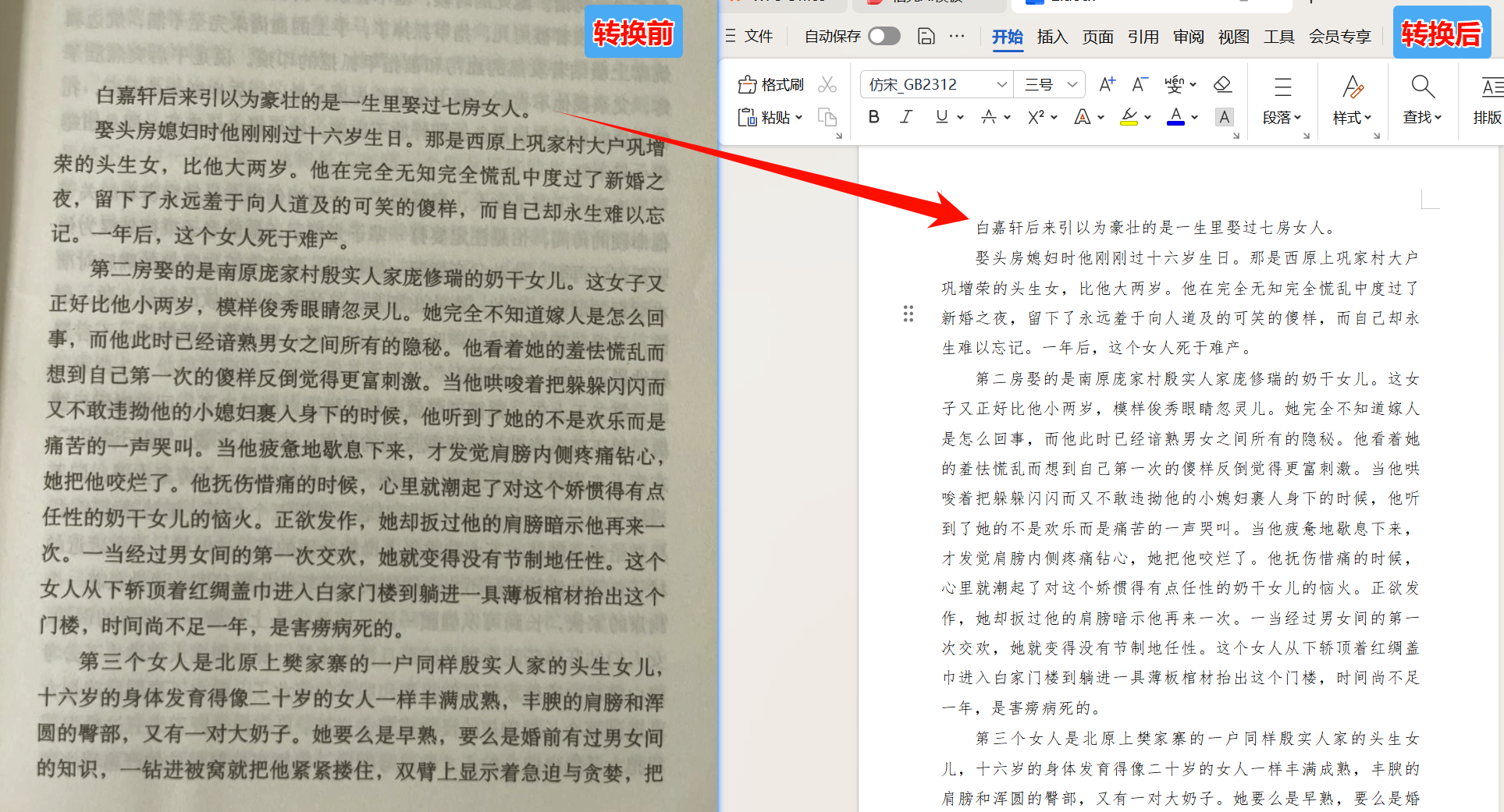Image resolution: width=1504 pixels, height=812 pixels.
Task: Click the clear formatting eraser icon
Action: 1223,83
